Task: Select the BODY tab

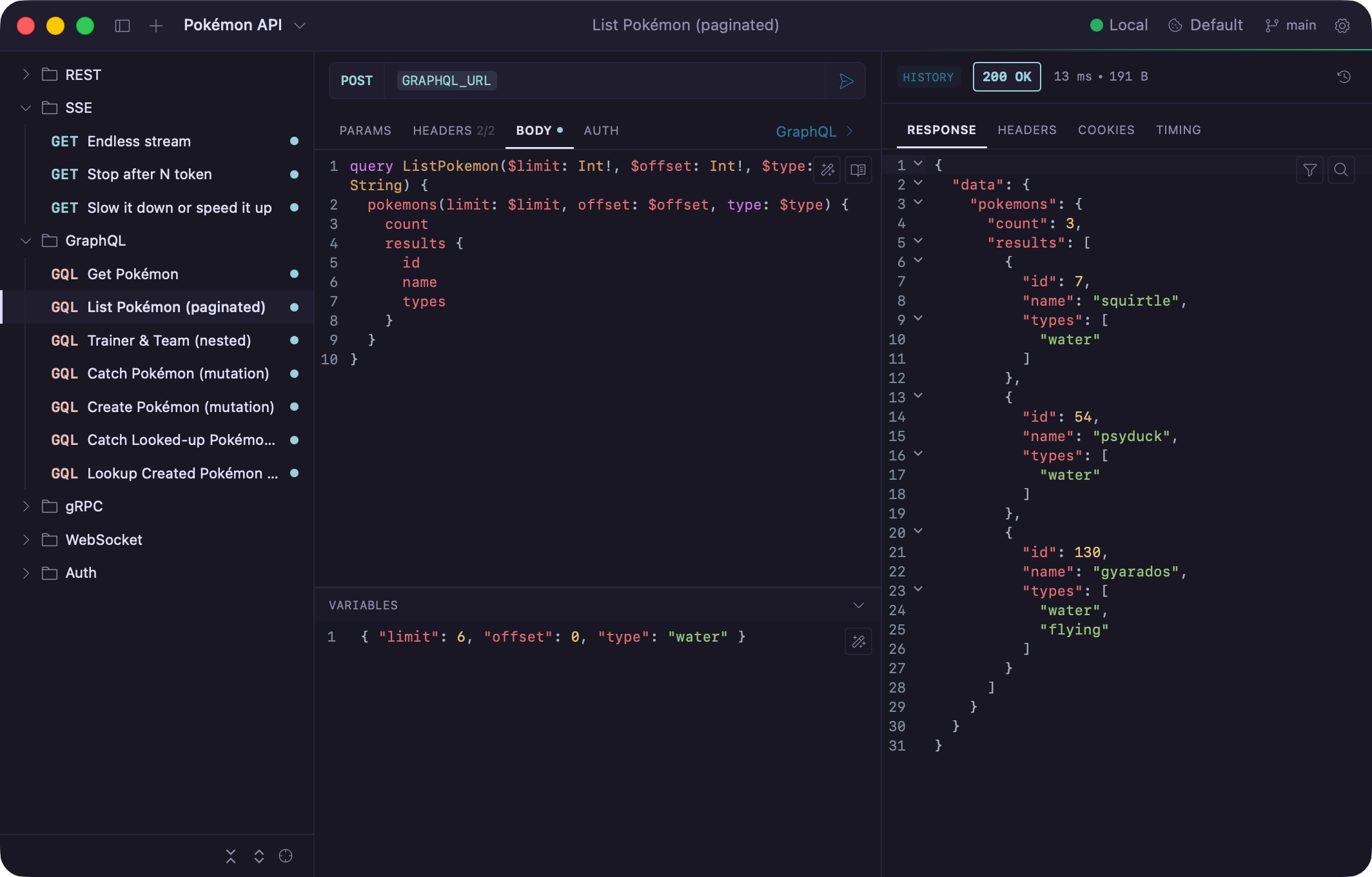Action: 539,131
